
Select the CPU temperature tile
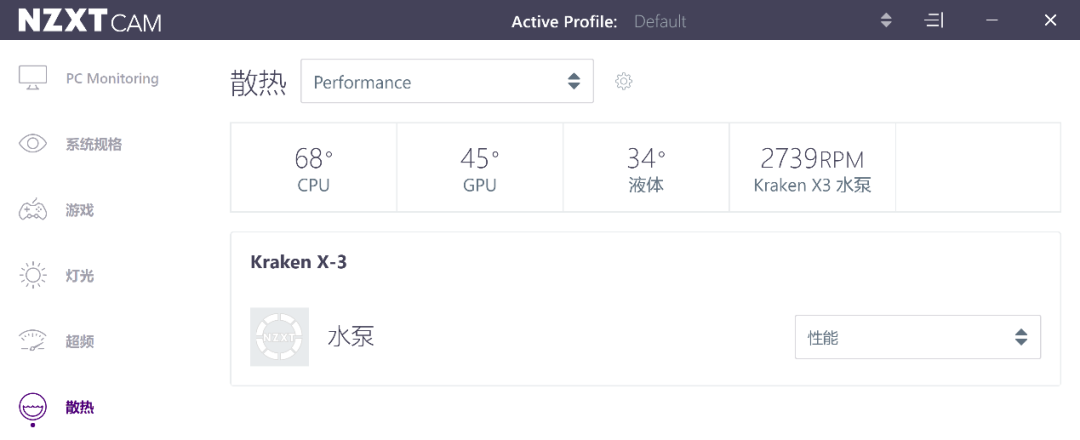pyautogui.click(x=313, y=167)
